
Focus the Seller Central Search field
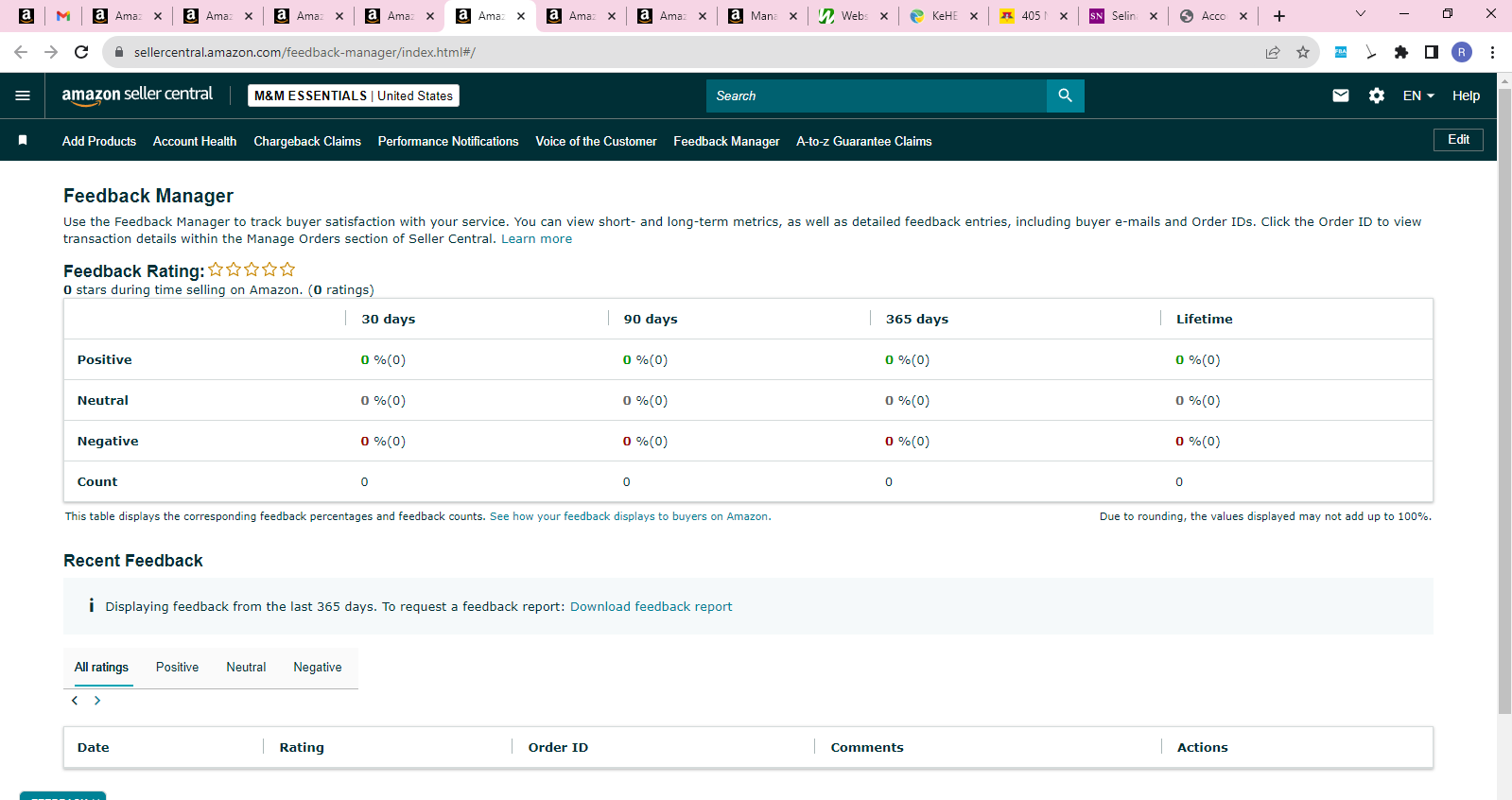(x=877, y=96)
